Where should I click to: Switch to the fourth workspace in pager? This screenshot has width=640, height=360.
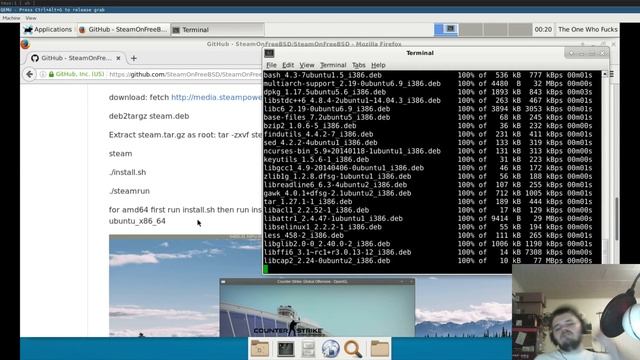click(520, 29)
